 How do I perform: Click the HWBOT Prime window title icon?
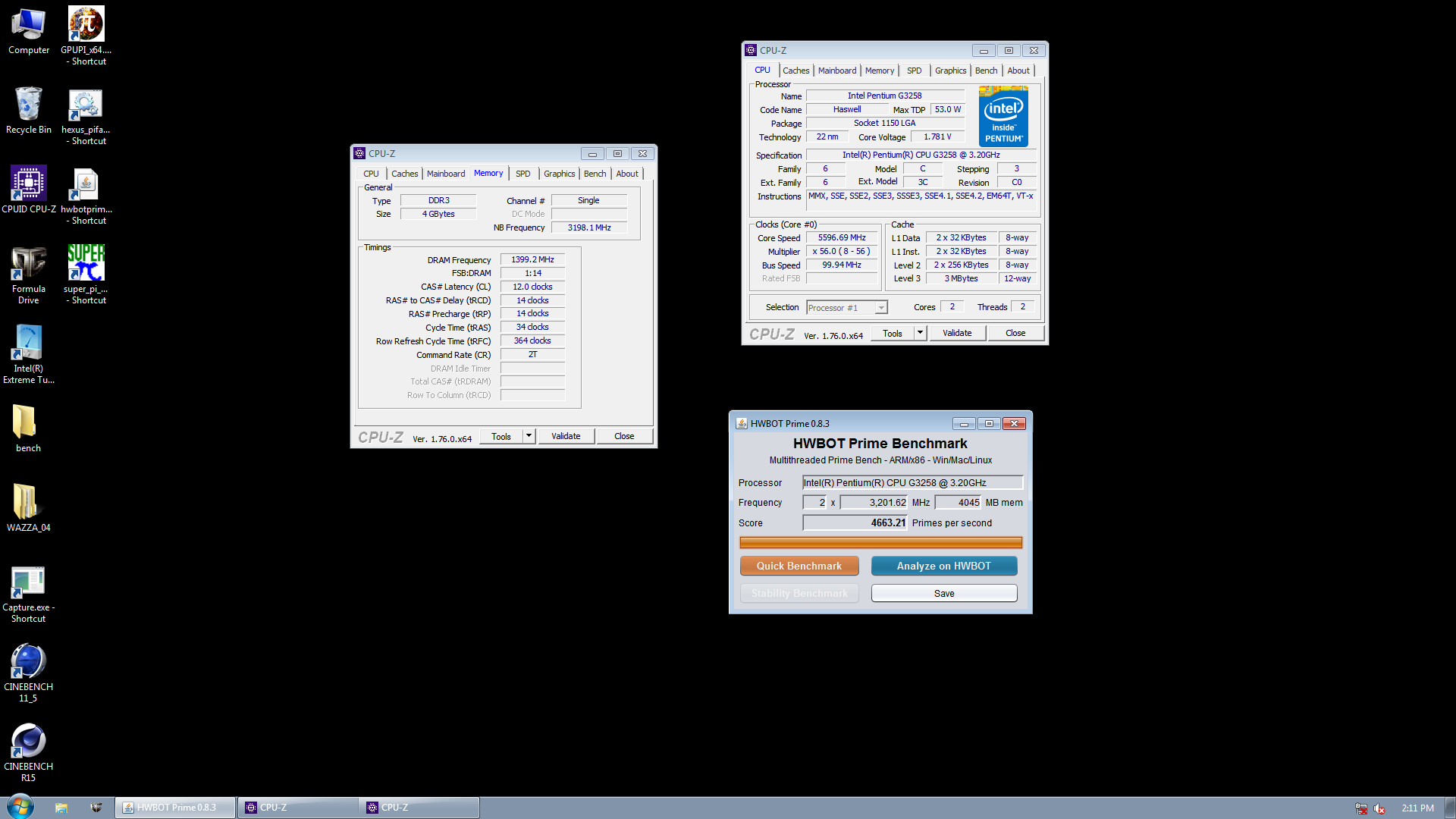pos(742,423)
